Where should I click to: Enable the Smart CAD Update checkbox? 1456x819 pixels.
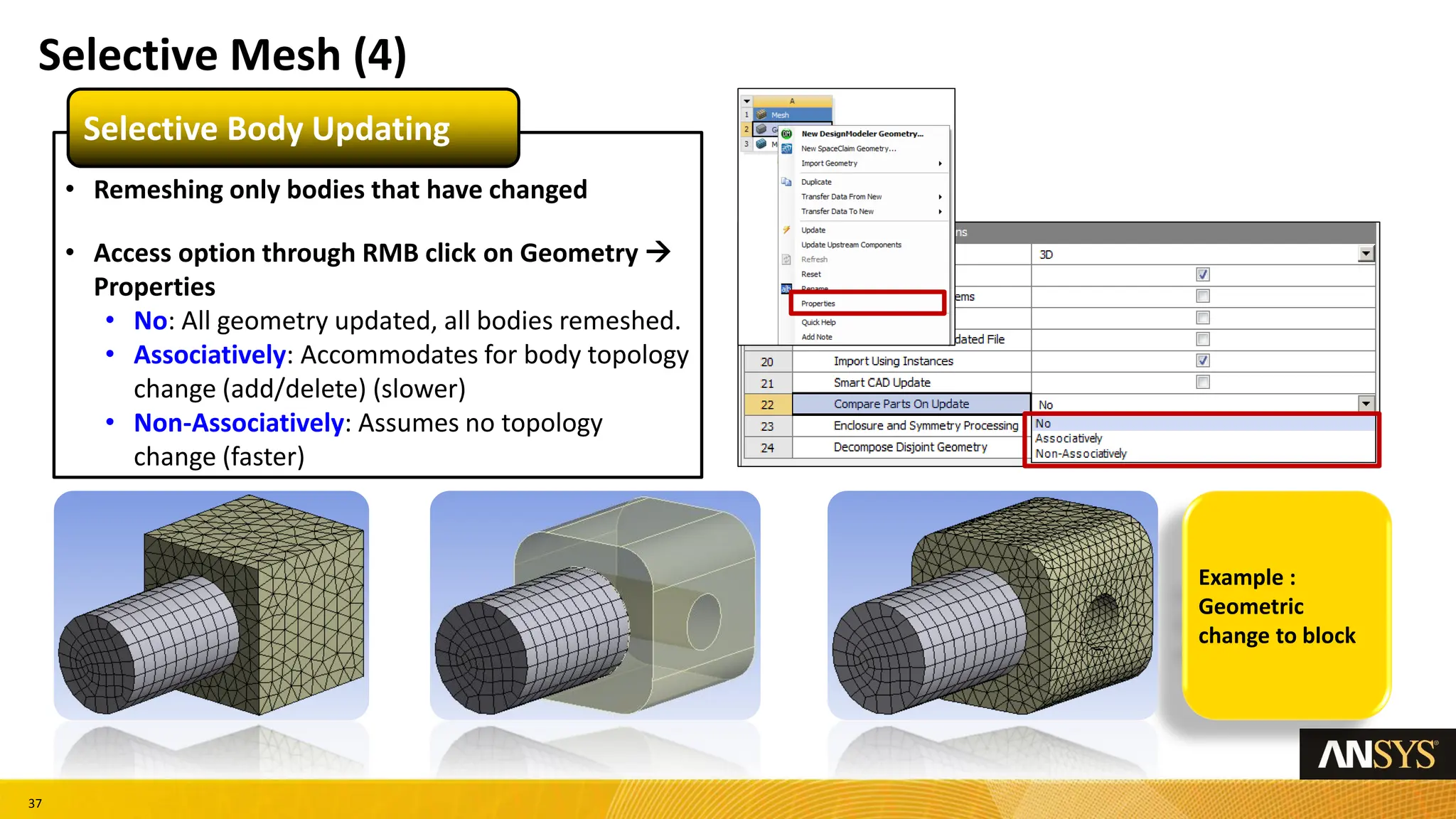[1202, 382]
